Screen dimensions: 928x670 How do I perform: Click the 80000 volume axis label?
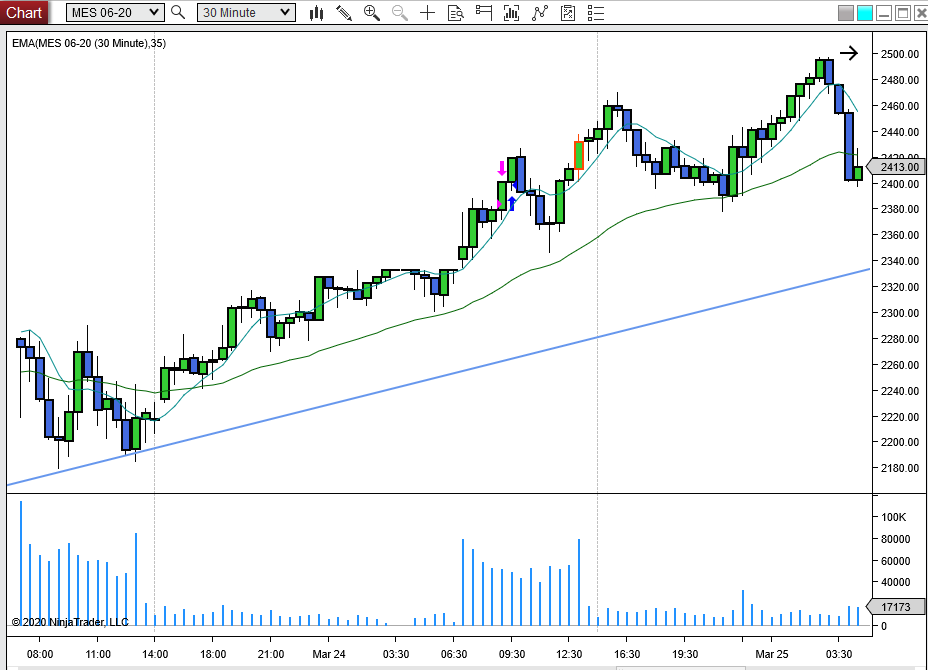click(x=895, y=539)
